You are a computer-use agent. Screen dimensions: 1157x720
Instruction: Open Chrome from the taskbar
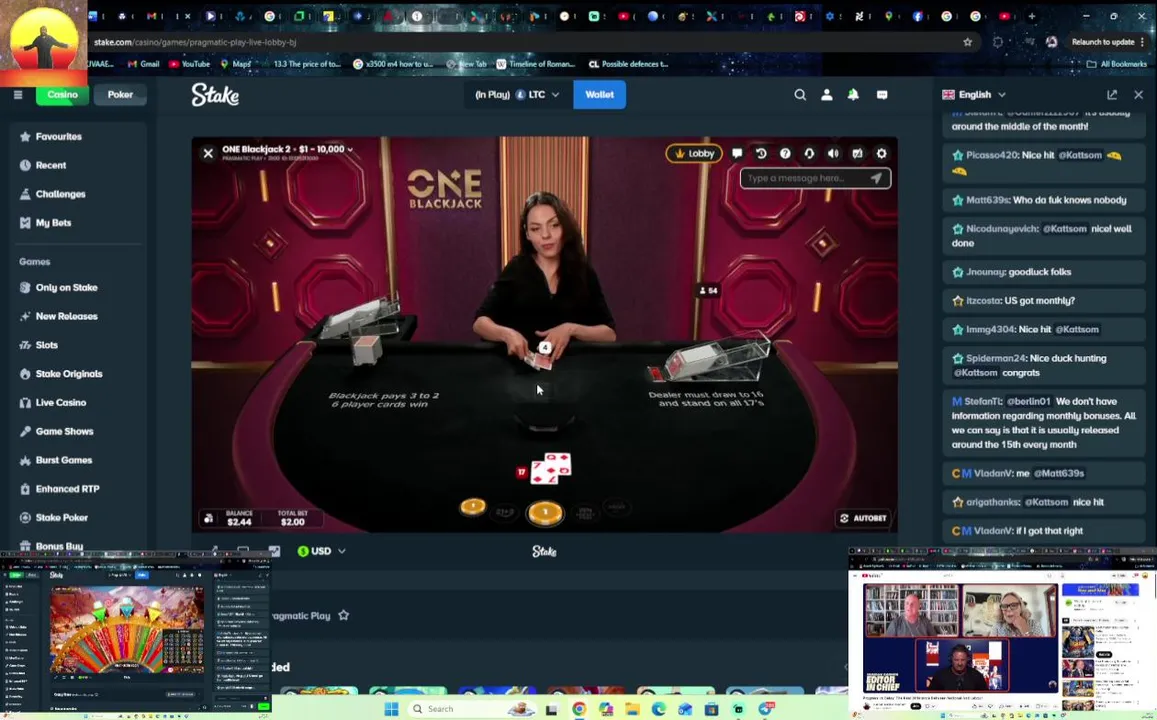coord(579,709)
